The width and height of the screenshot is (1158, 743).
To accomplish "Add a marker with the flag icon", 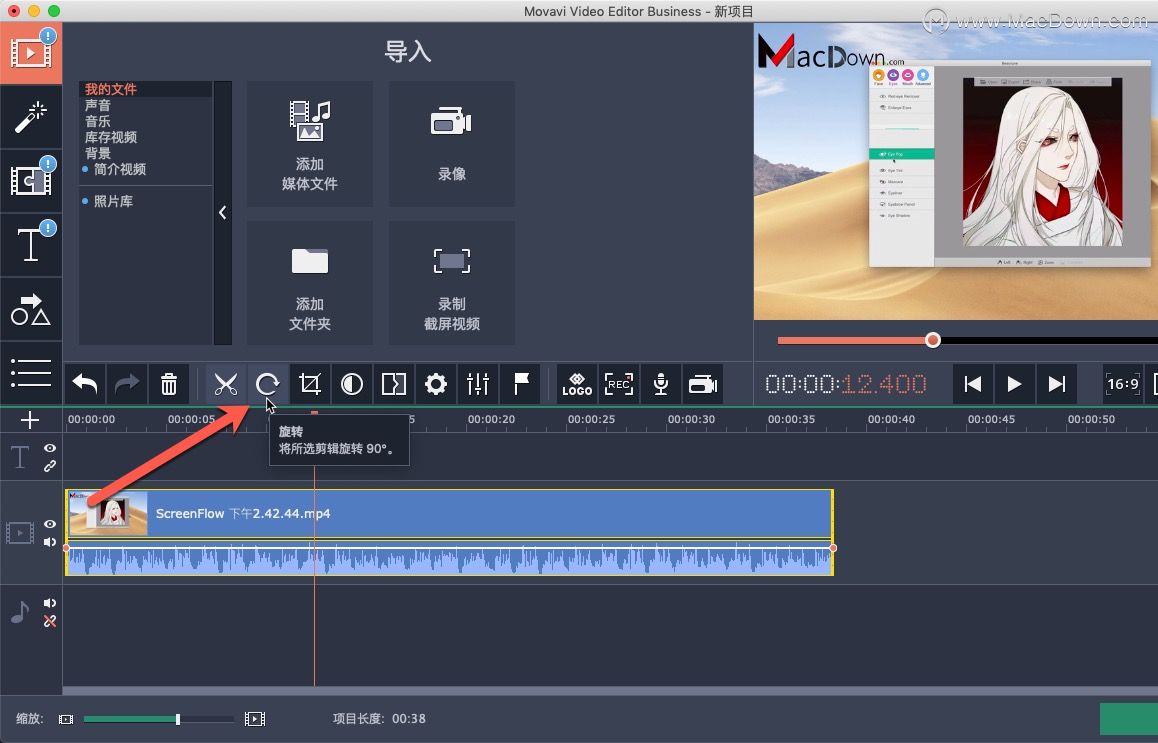I will (x=521, y=384).
